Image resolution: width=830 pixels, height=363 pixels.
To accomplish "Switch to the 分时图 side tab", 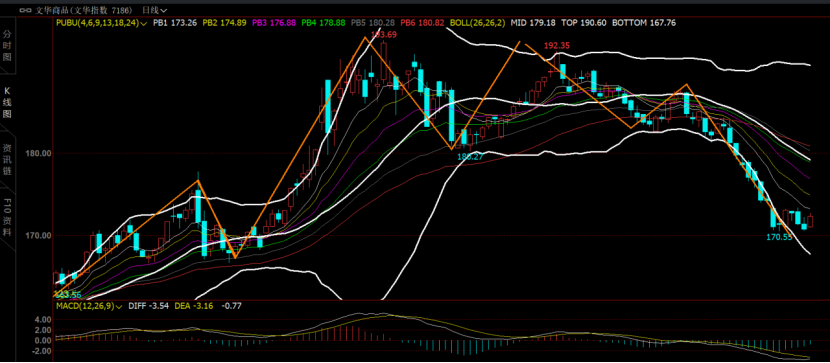I will pos(7,46).
